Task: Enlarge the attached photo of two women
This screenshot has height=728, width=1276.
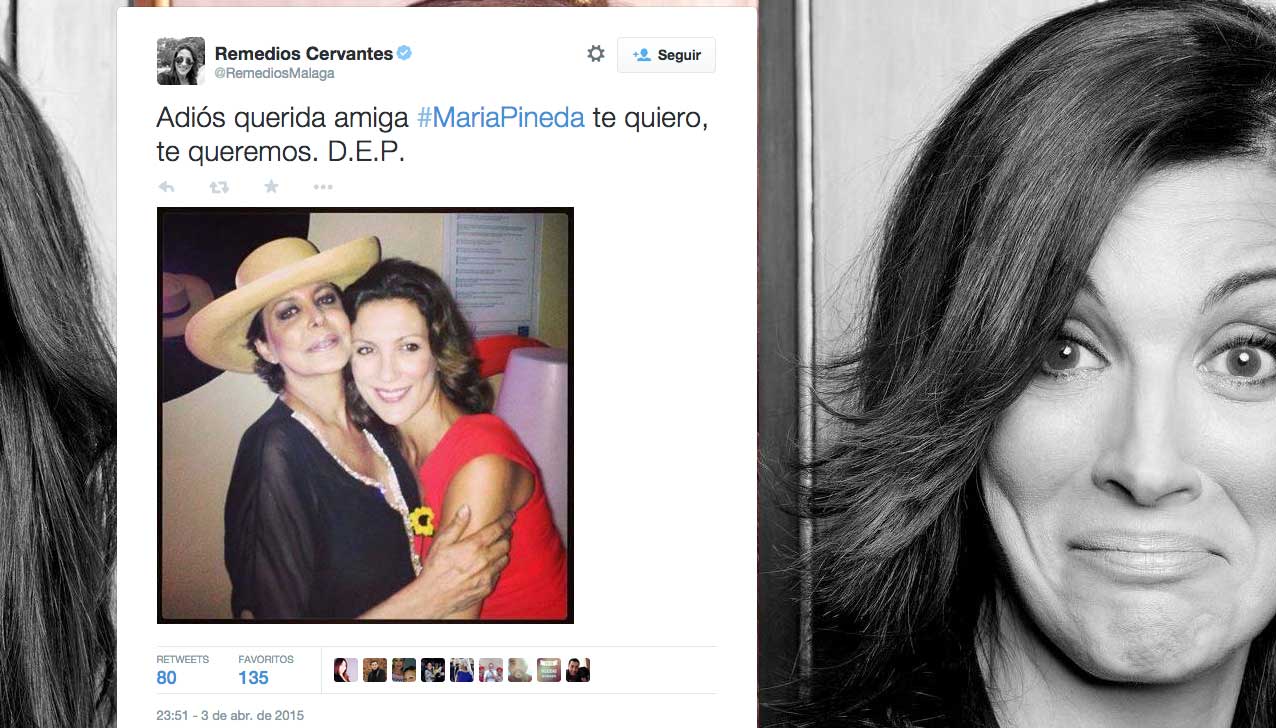Action: 365,415
